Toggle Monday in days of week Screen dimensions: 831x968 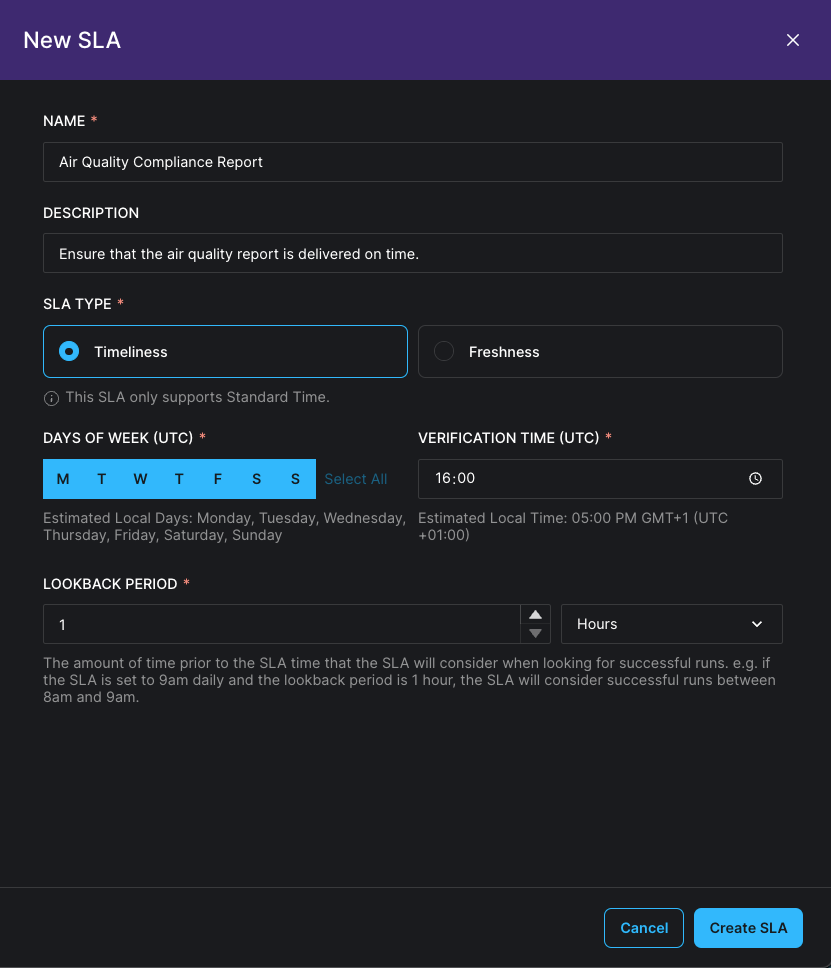63,479
